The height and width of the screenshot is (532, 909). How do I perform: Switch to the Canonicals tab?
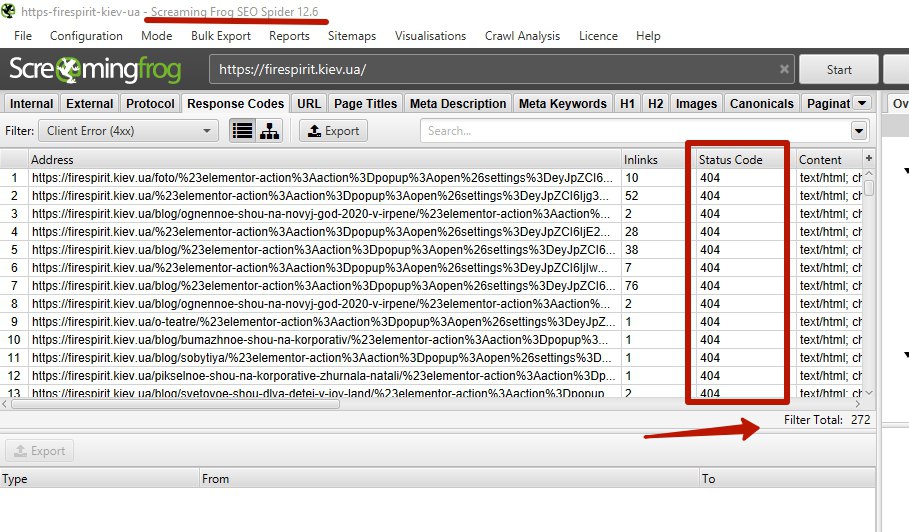(762, 104)
